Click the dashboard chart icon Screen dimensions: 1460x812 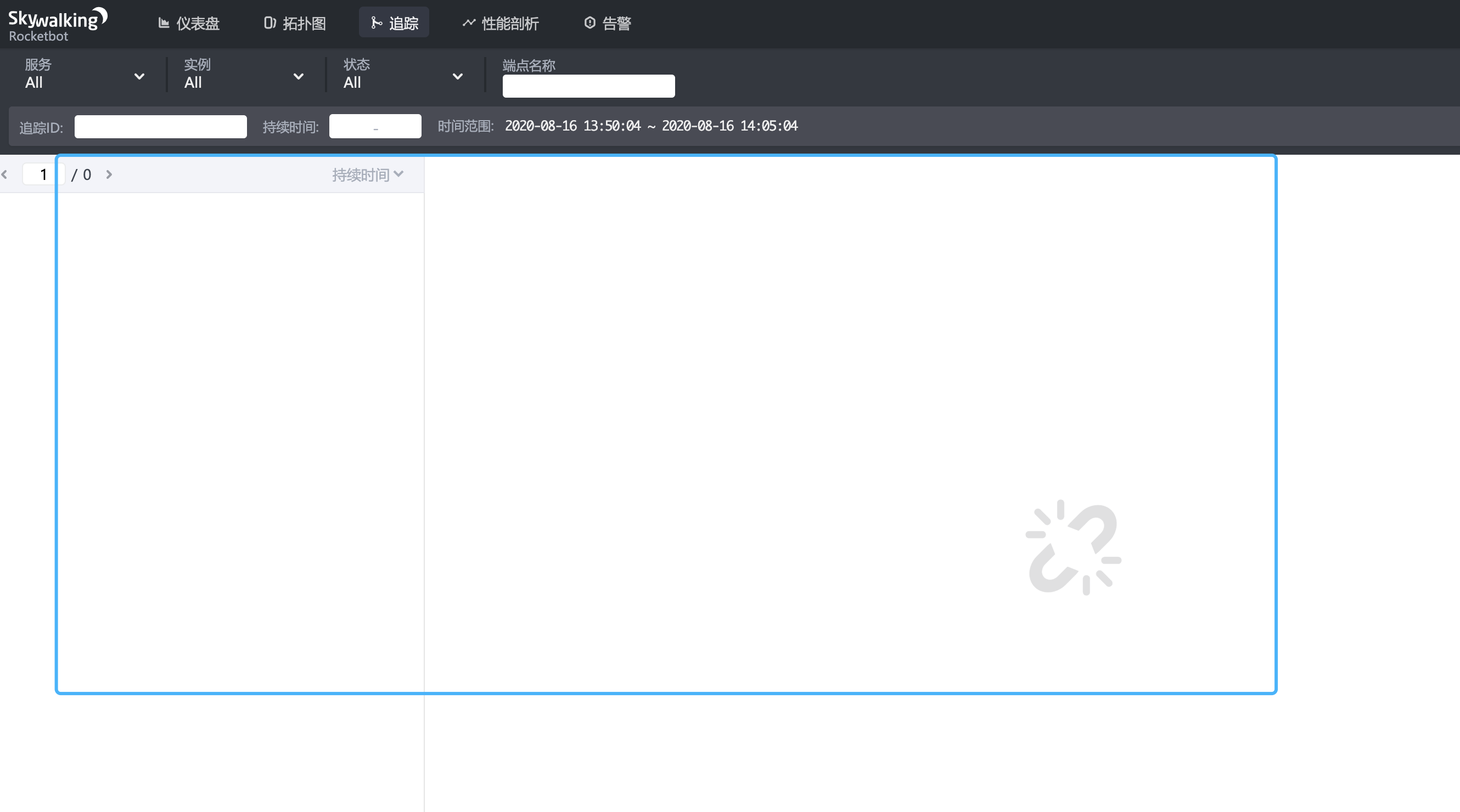click(164, 22)
